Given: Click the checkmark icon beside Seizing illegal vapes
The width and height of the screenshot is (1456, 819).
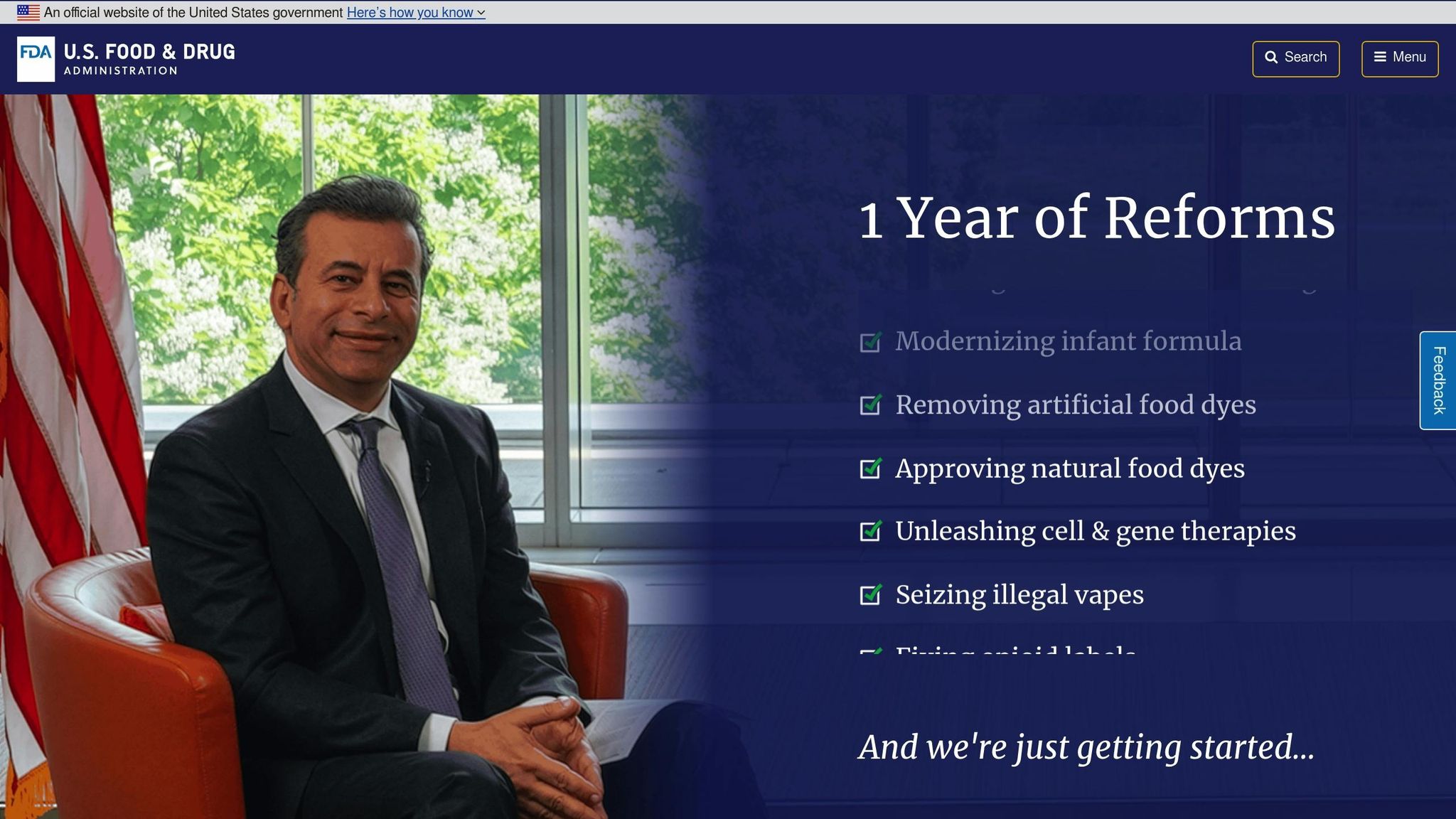Looking at the screenshot, I should pos(870,594).
